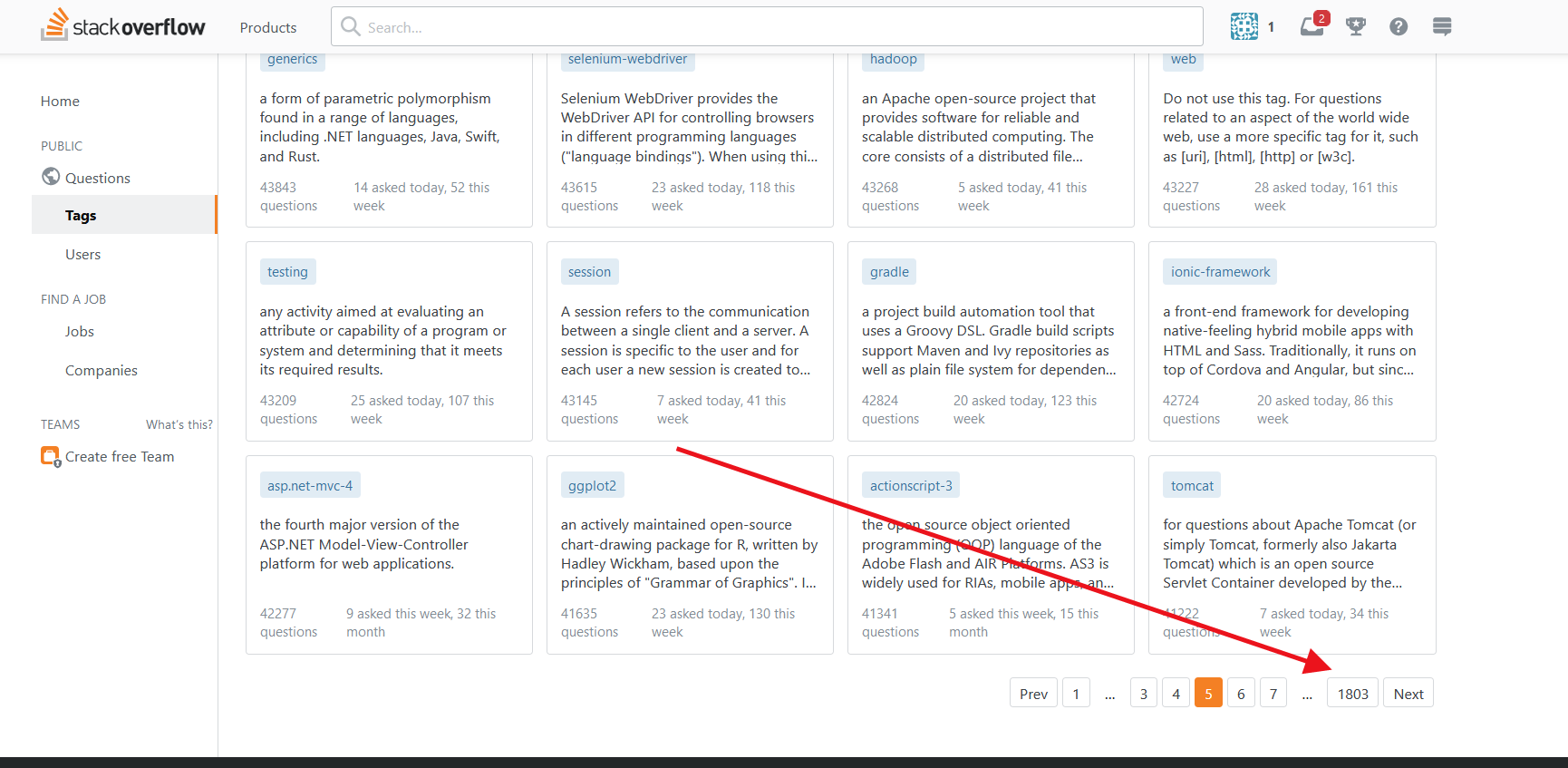Click '43843 questions' count text
Image resolution: width=1568 pixels, height=768 pixels.
(x=289, y=197)
